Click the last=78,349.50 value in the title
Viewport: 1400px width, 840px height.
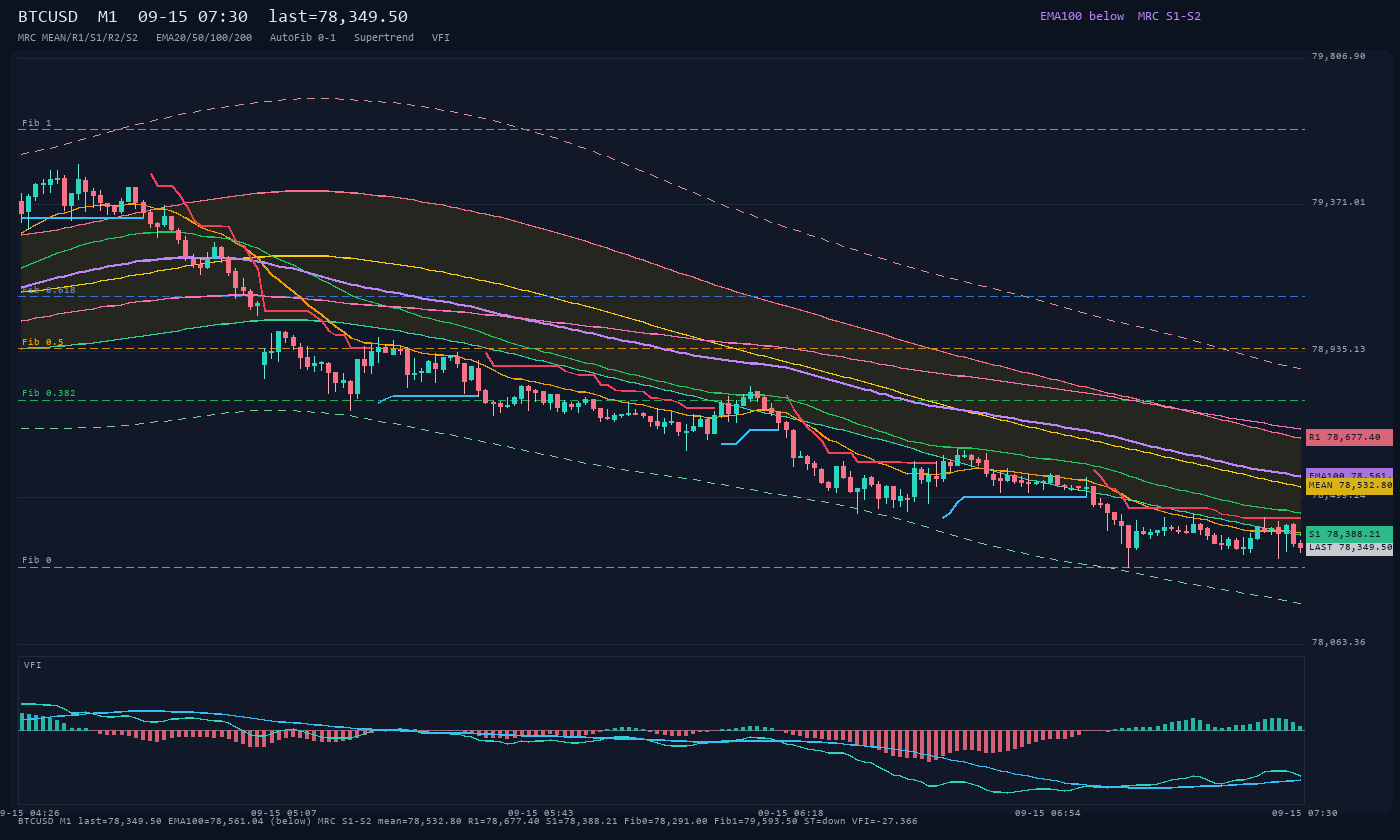pos(338,17)
